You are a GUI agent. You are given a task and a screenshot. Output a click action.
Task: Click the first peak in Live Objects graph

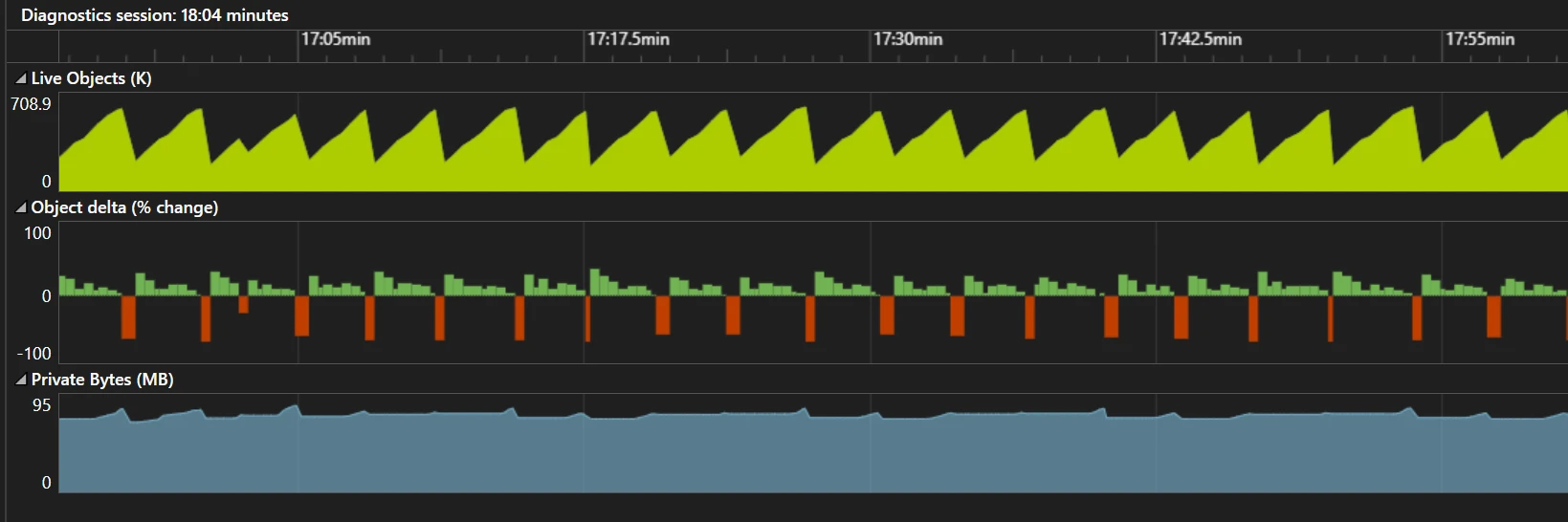[x=121, y=111]
